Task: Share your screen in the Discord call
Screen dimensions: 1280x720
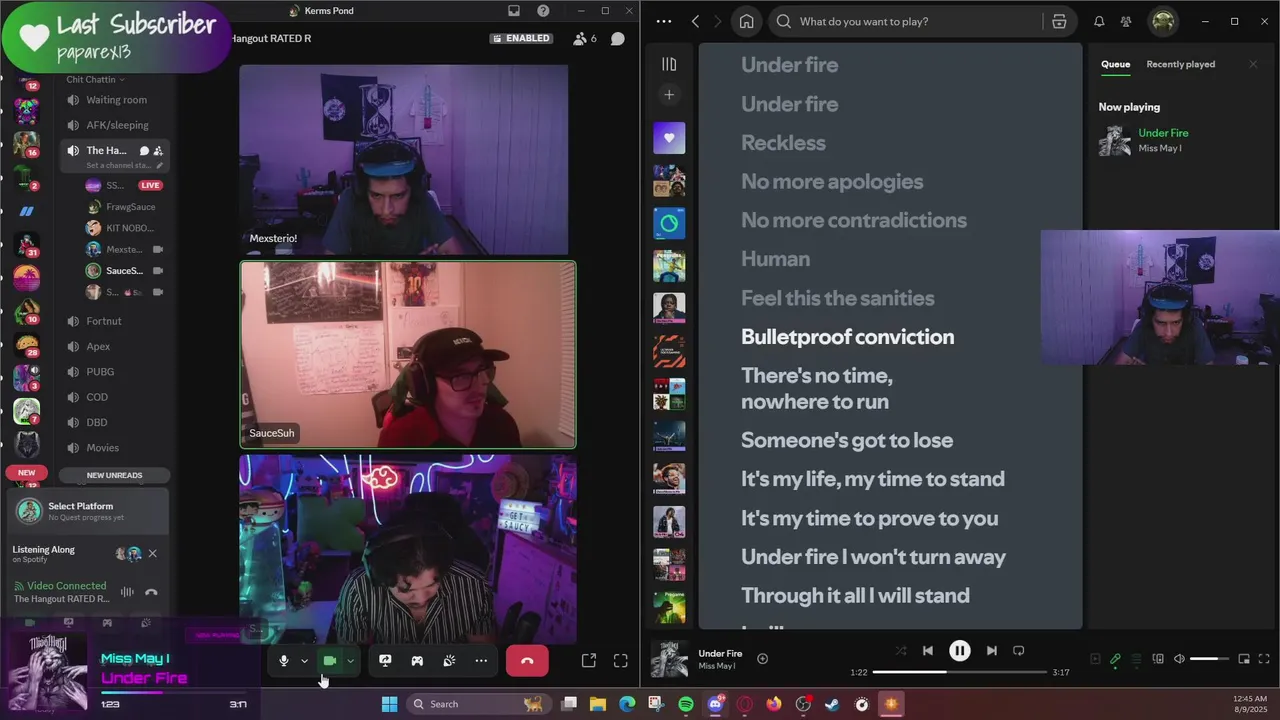Action: pyautogui.click(x=385, y=661)
